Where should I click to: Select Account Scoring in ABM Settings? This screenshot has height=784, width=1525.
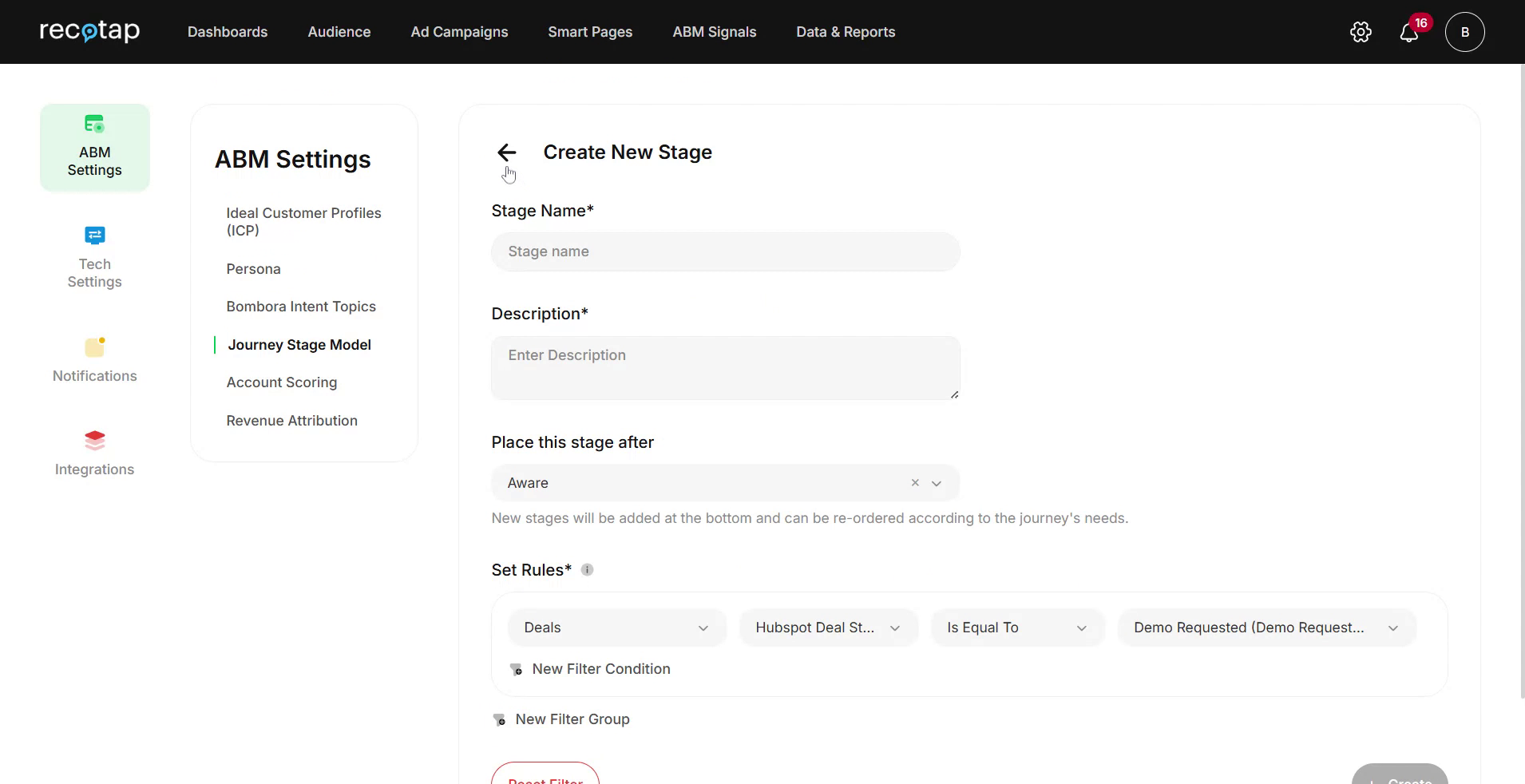coord(282,382)
